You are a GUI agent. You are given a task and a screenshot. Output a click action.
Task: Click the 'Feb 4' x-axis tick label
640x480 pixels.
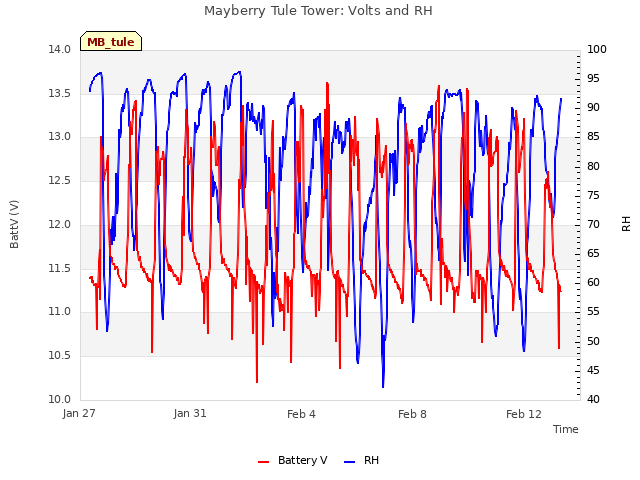tap(301, 414)
